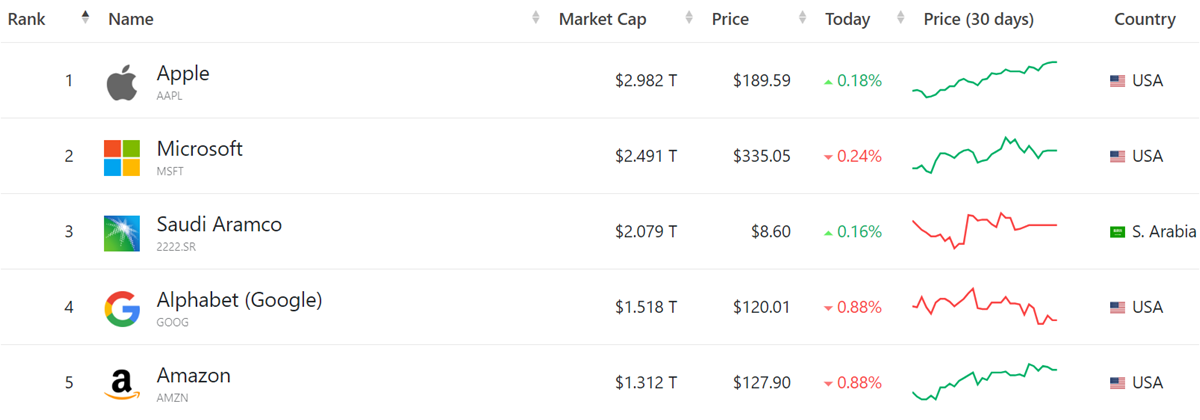Open the Amazon company name link

pyautogui.click(x=194, y=376)
